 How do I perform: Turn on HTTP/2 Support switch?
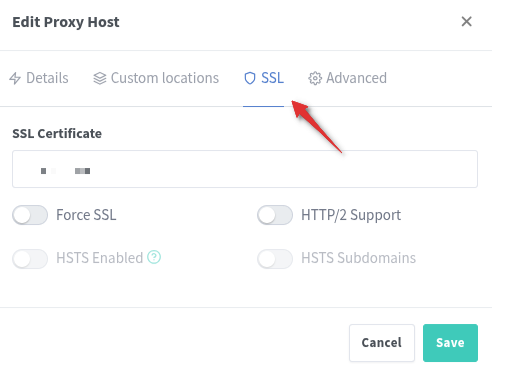tap(275, 215)
